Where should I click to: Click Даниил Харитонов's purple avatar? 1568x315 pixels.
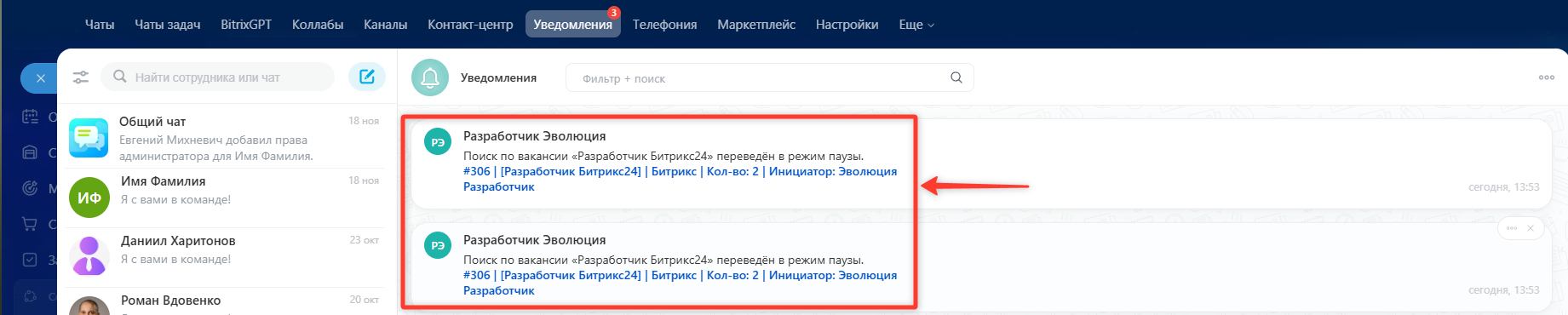coord(89,255)
